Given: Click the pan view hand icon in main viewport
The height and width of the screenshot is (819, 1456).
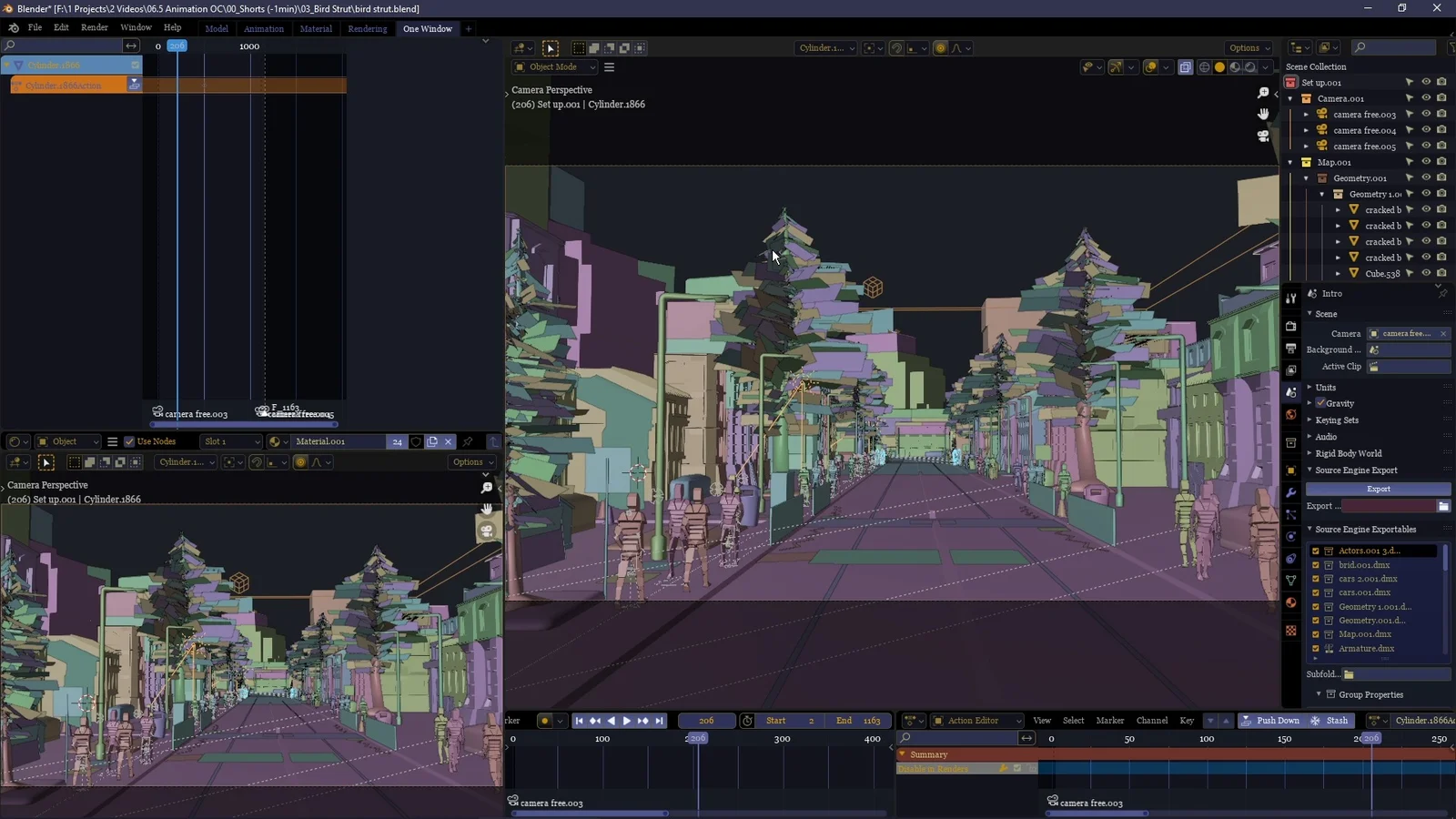Looking at the screenshot, I should click(x=1263, y=114).
